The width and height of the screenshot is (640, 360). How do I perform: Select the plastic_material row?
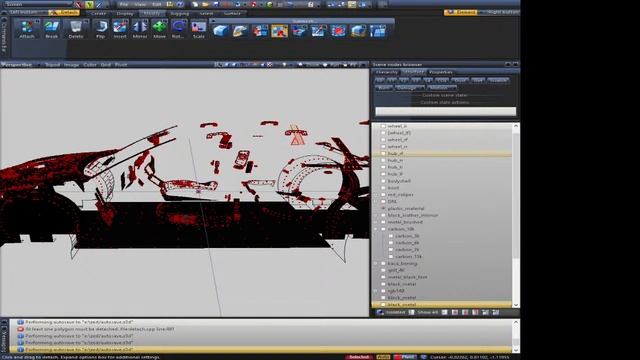pos(442,208)
